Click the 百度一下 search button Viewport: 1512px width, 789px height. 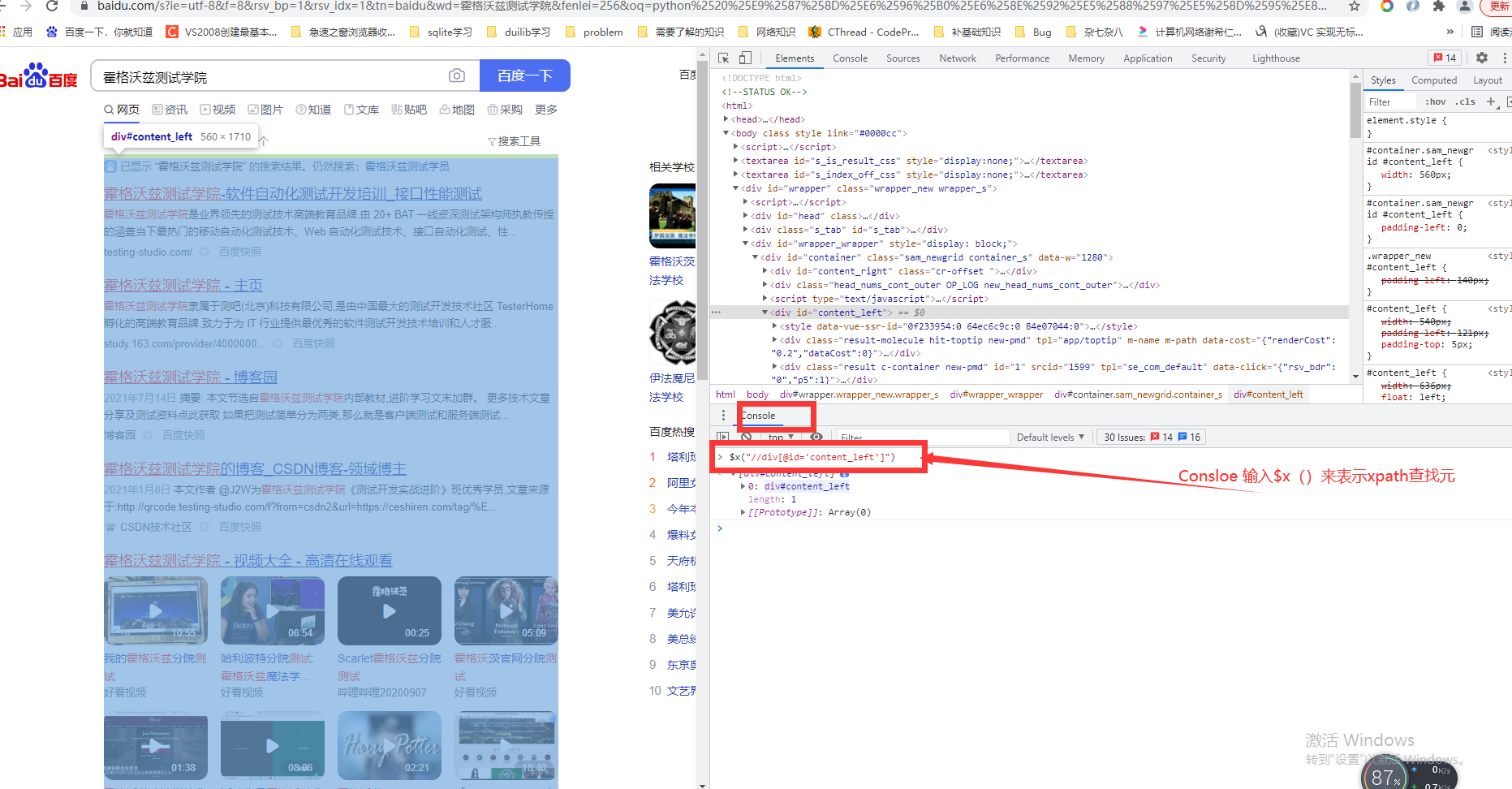[x=525, y=75]
